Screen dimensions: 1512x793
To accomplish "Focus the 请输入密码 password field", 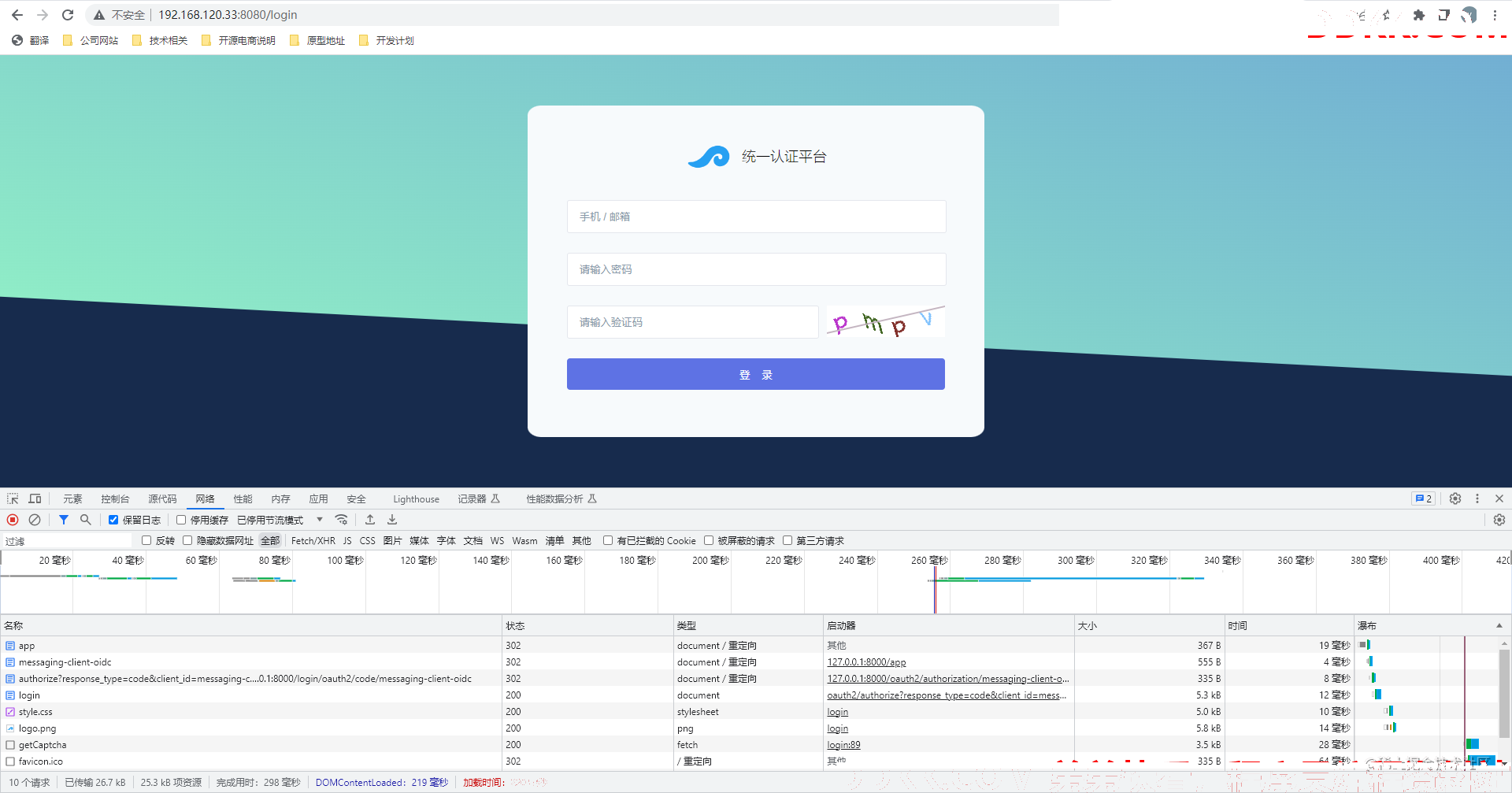I will (x=756, y=269).
